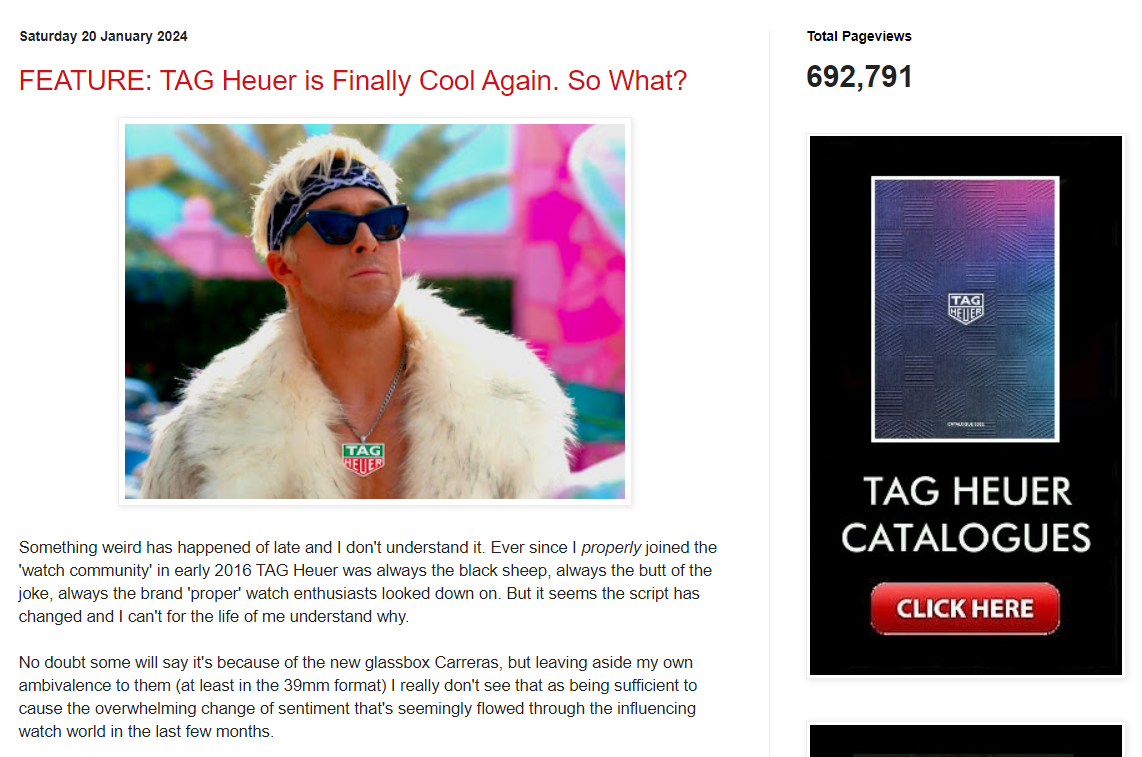The width and height of the screenshot is (1142, 757).
Task: Open the 'TAG Heuer is Finally Cool Again' post title
Action: 353,80
